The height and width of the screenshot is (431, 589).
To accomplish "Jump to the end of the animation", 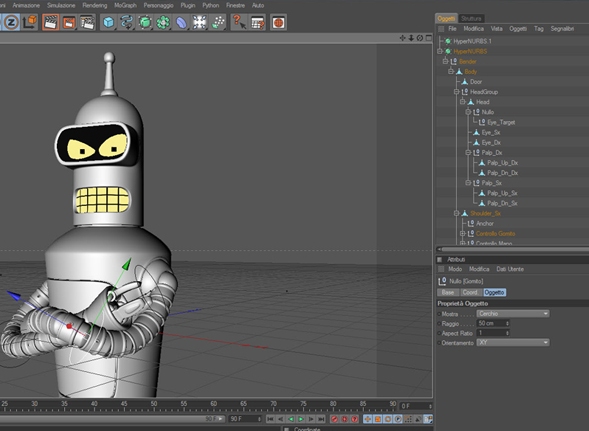I will click(x=321, y=419).
